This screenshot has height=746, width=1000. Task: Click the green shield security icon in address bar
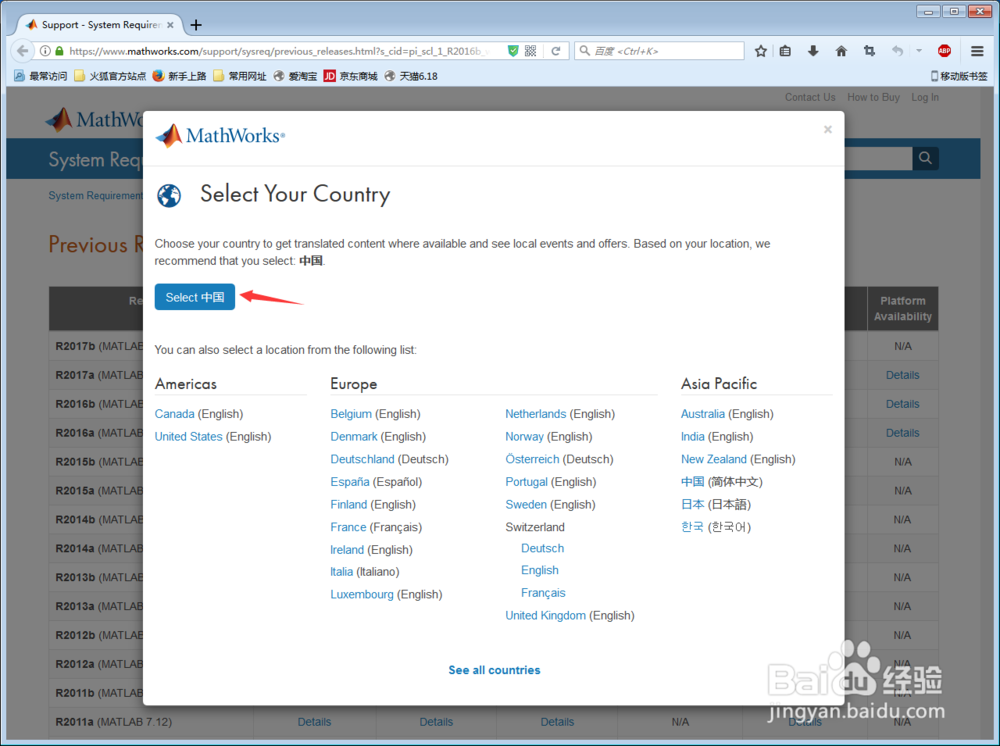513,51
